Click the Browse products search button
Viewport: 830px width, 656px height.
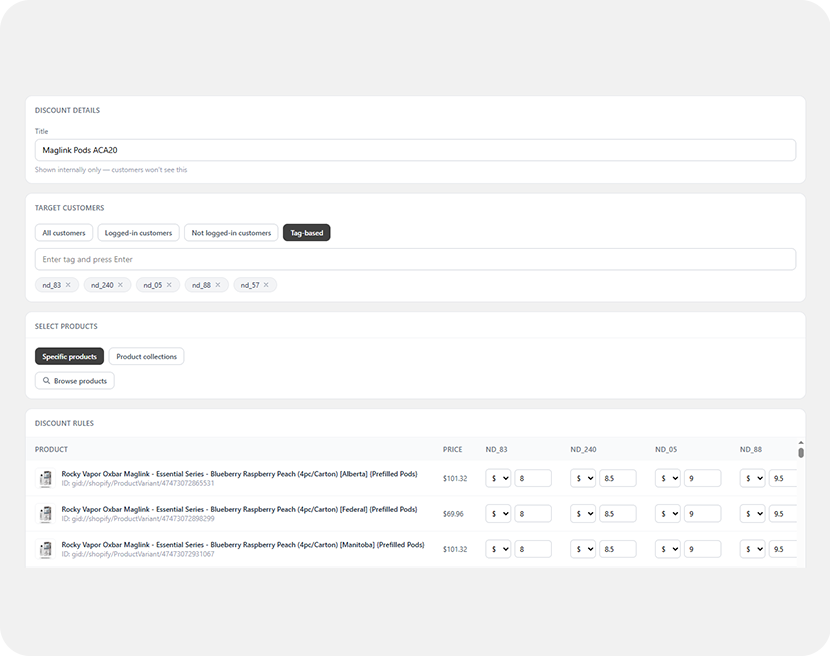click(75, 381)
